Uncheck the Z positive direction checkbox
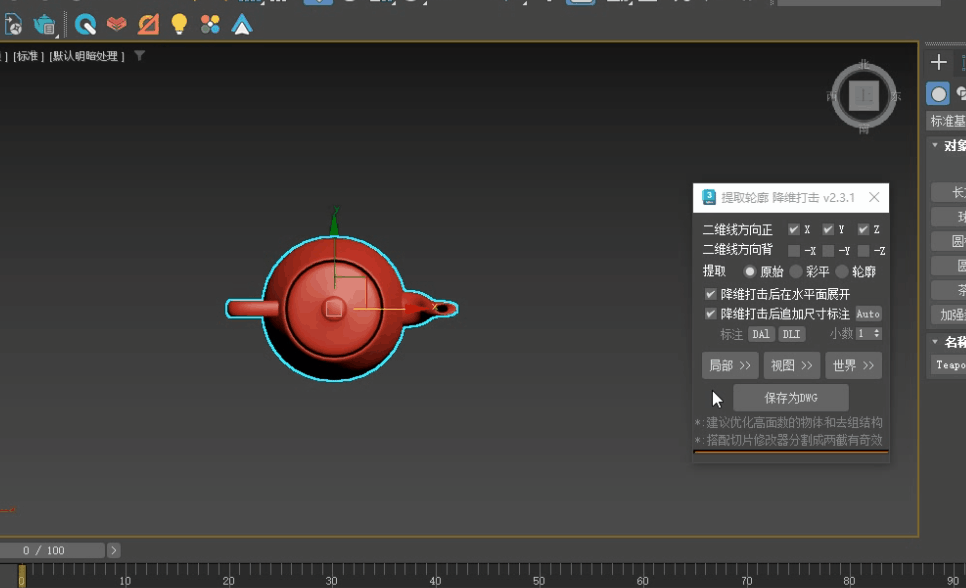Viewport: 966px width, 588px height. [x=863, y=229]
